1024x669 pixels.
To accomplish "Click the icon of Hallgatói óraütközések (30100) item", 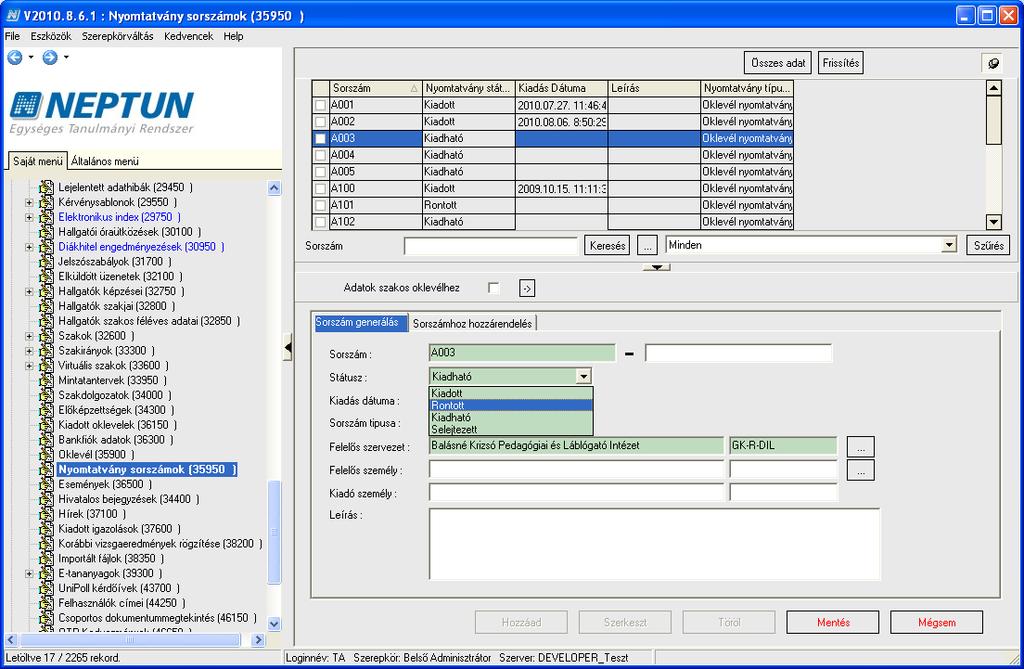I will pos(46,232).
